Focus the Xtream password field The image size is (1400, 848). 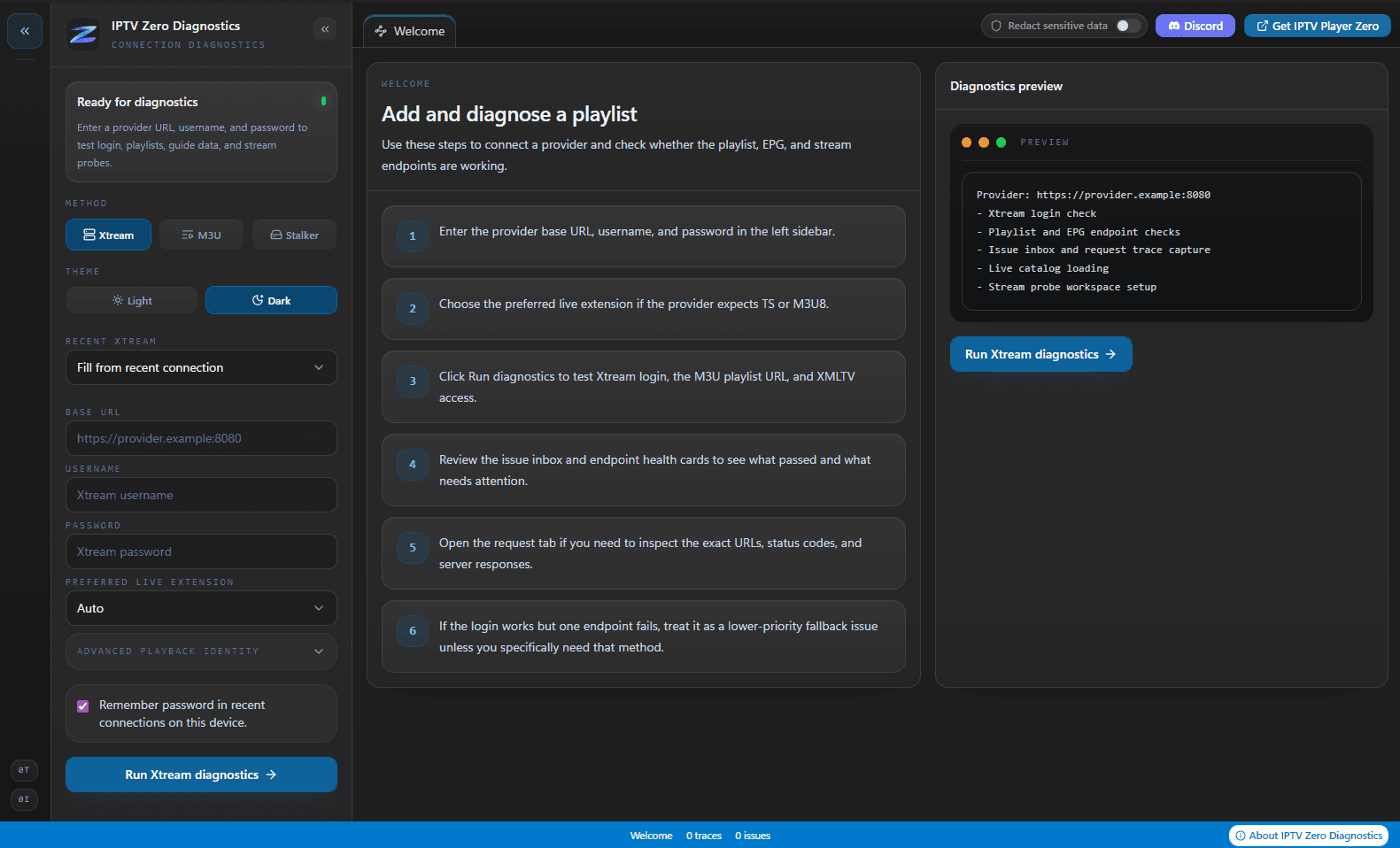[201, 551]
